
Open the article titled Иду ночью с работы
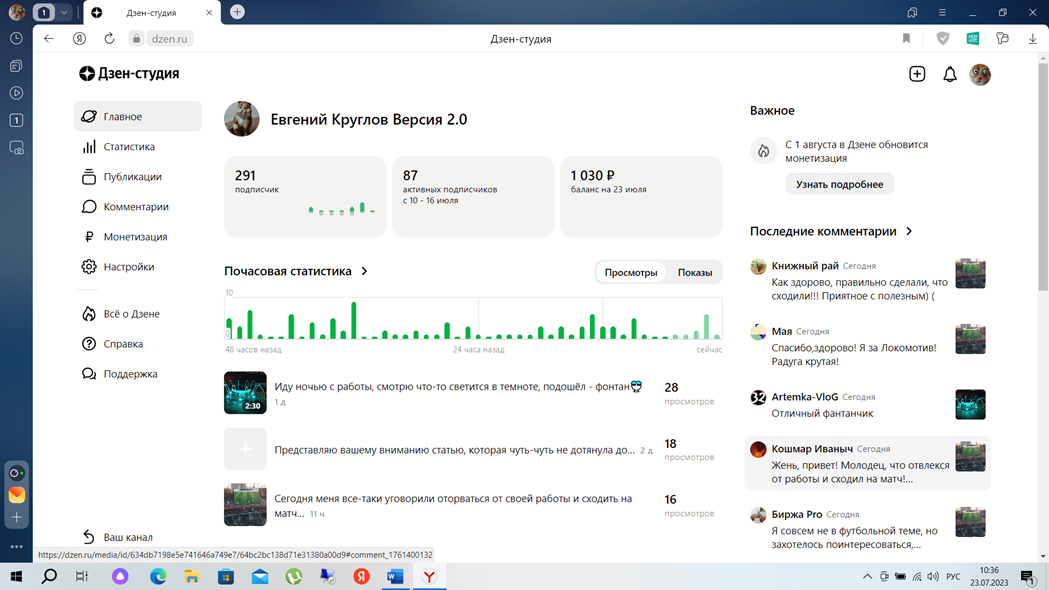point(458,387)
